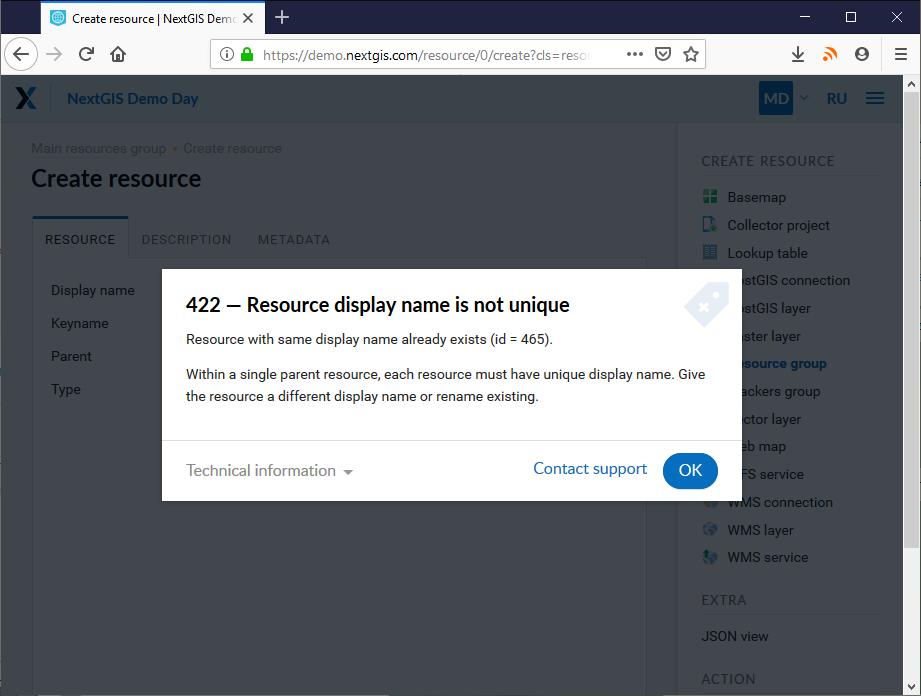Expand the dropdown arrow beside MD avatar
Viewport: 921px width, 696px height.
pos(804,98)
